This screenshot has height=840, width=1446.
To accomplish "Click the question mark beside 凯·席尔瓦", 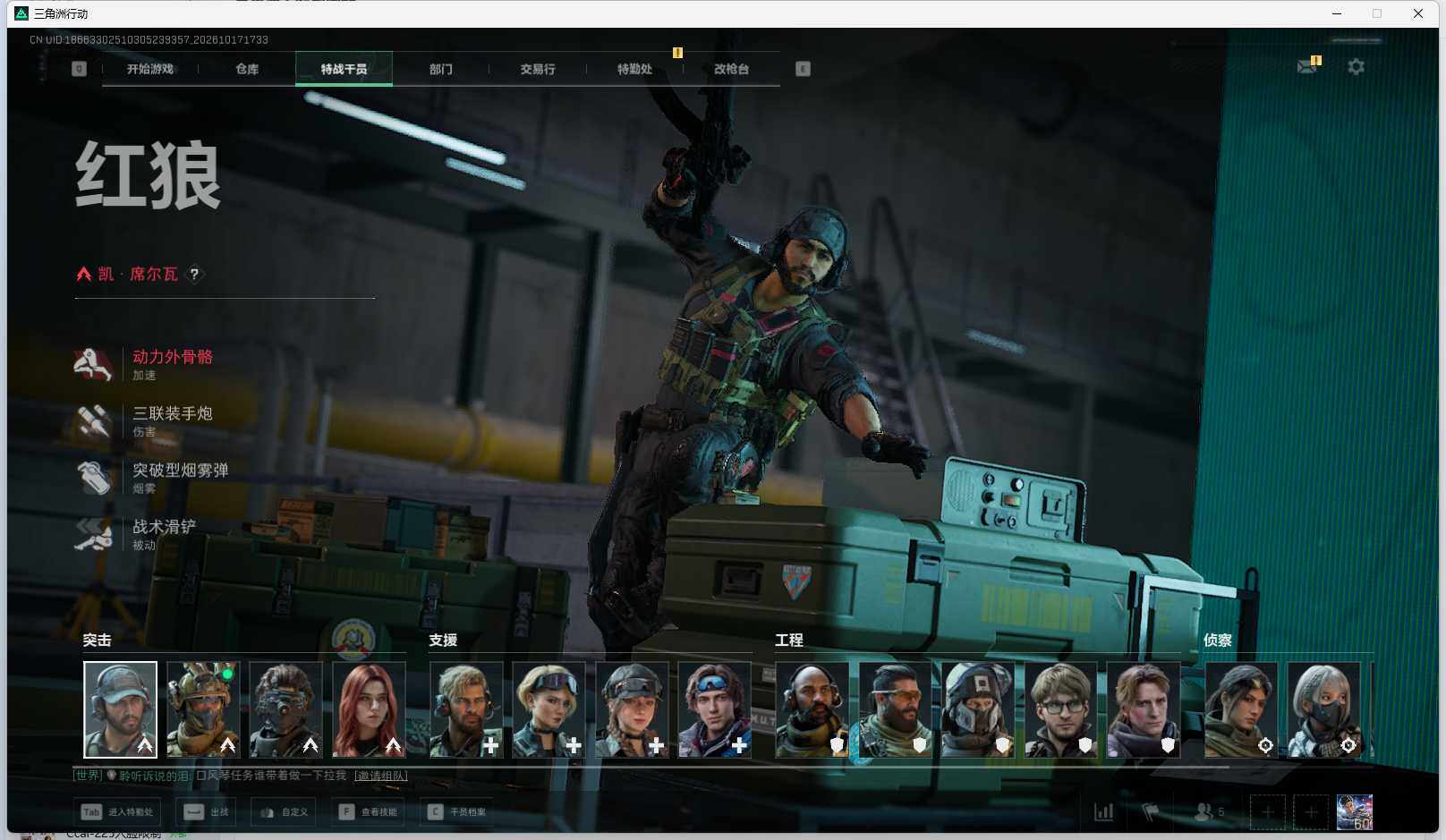I will pos(194,275).
